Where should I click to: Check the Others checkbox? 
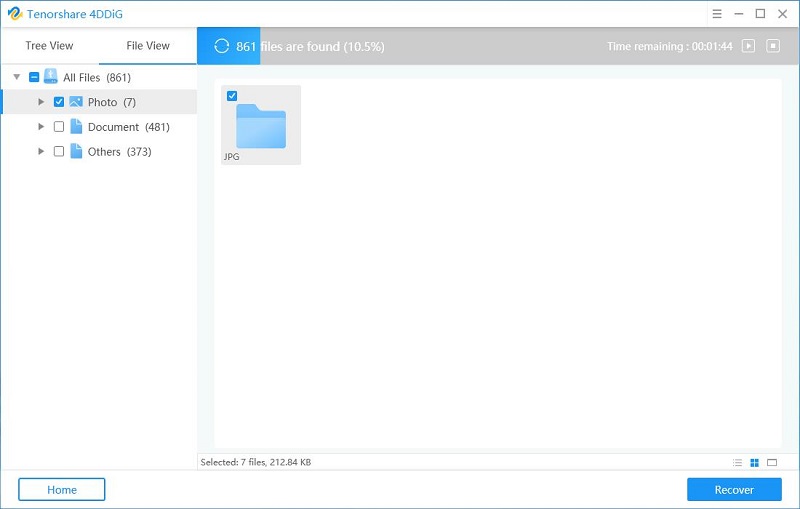tap(59, 151)
